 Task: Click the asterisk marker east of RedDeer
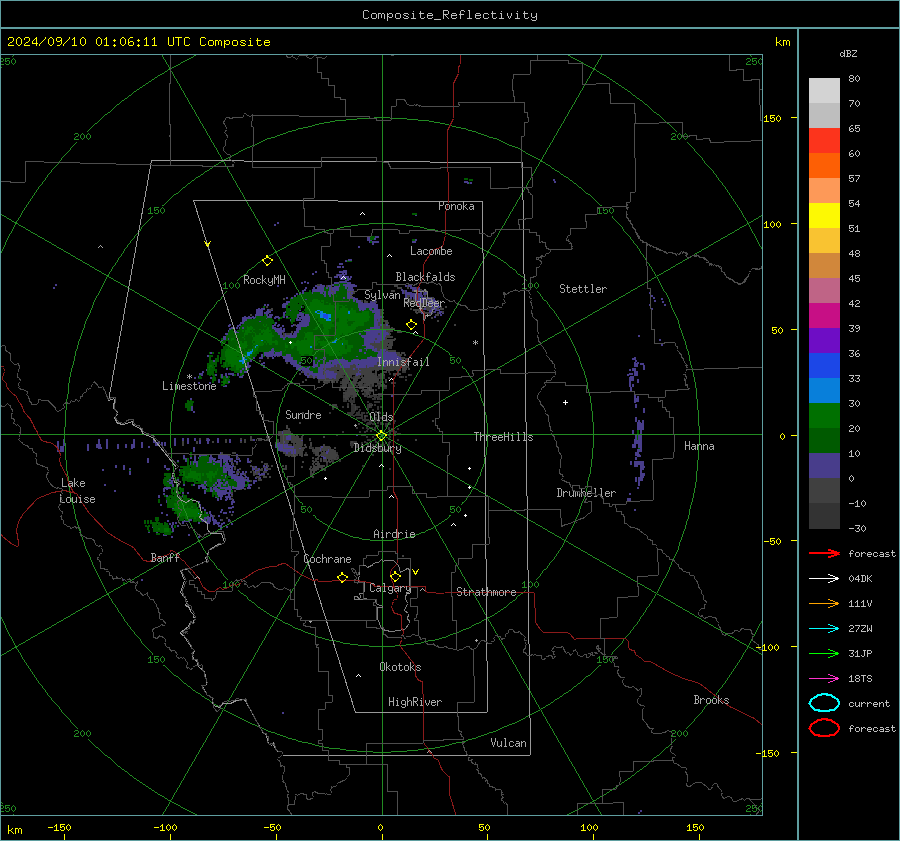click(475, 343)
